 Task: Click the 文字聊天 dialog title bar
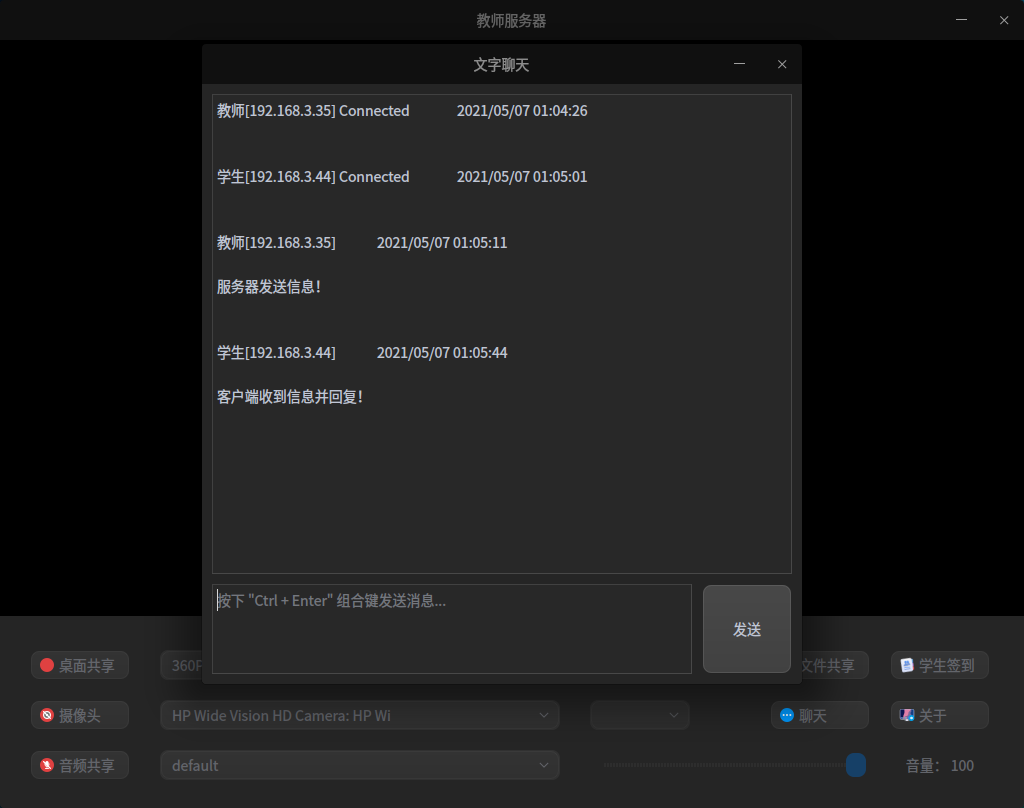tap(502, 64)
